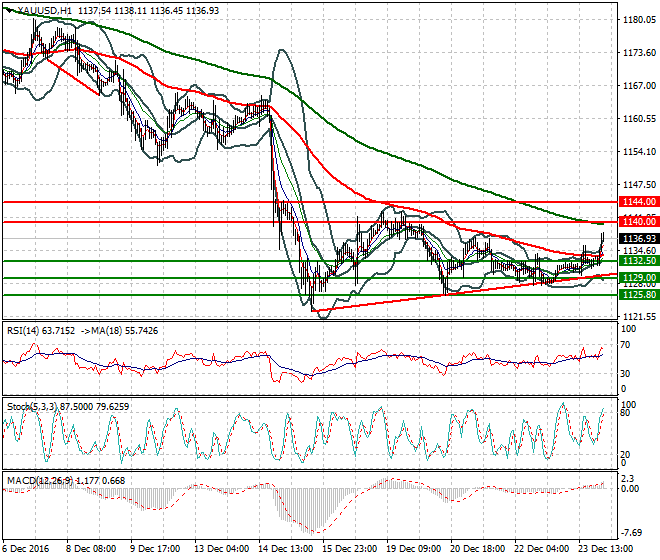Click the 1180.05 price scale value

639,19
